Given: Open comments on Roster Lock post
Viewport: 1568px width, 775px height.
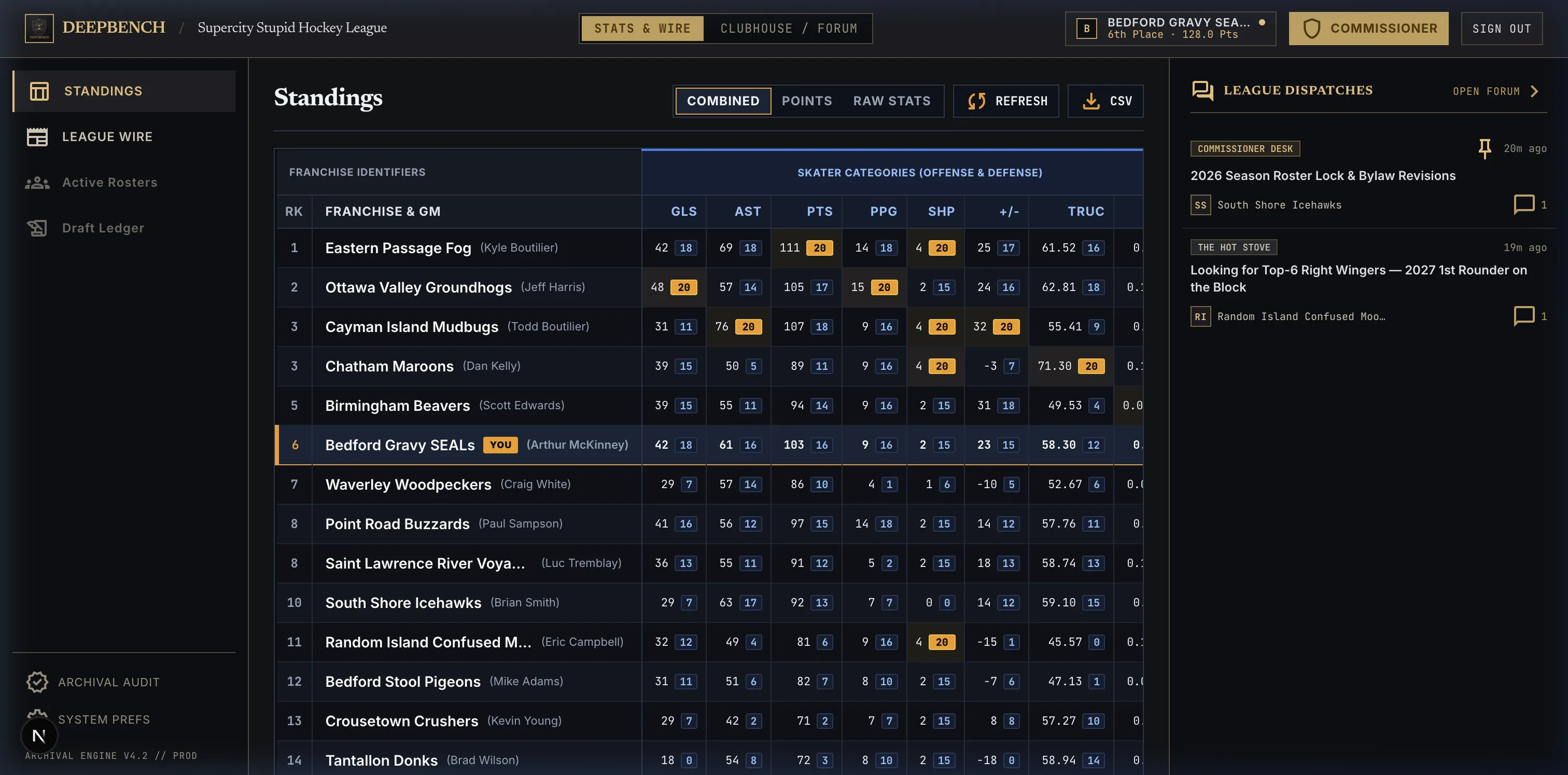Looking at the screenshot, I should [x=1530, y=204].
